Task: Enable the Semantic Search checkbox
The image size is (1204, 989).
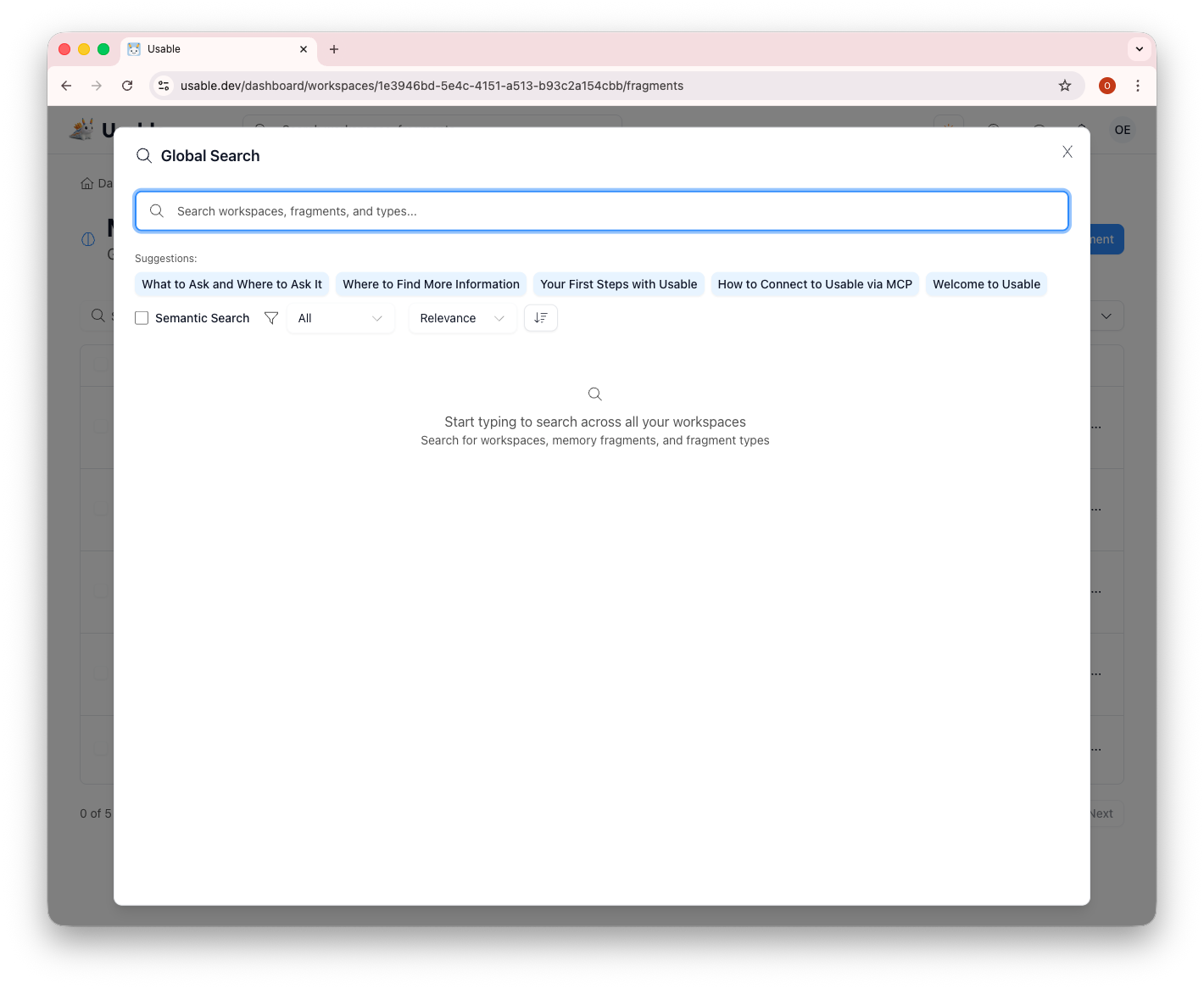Action: click(x=142, y=317)
